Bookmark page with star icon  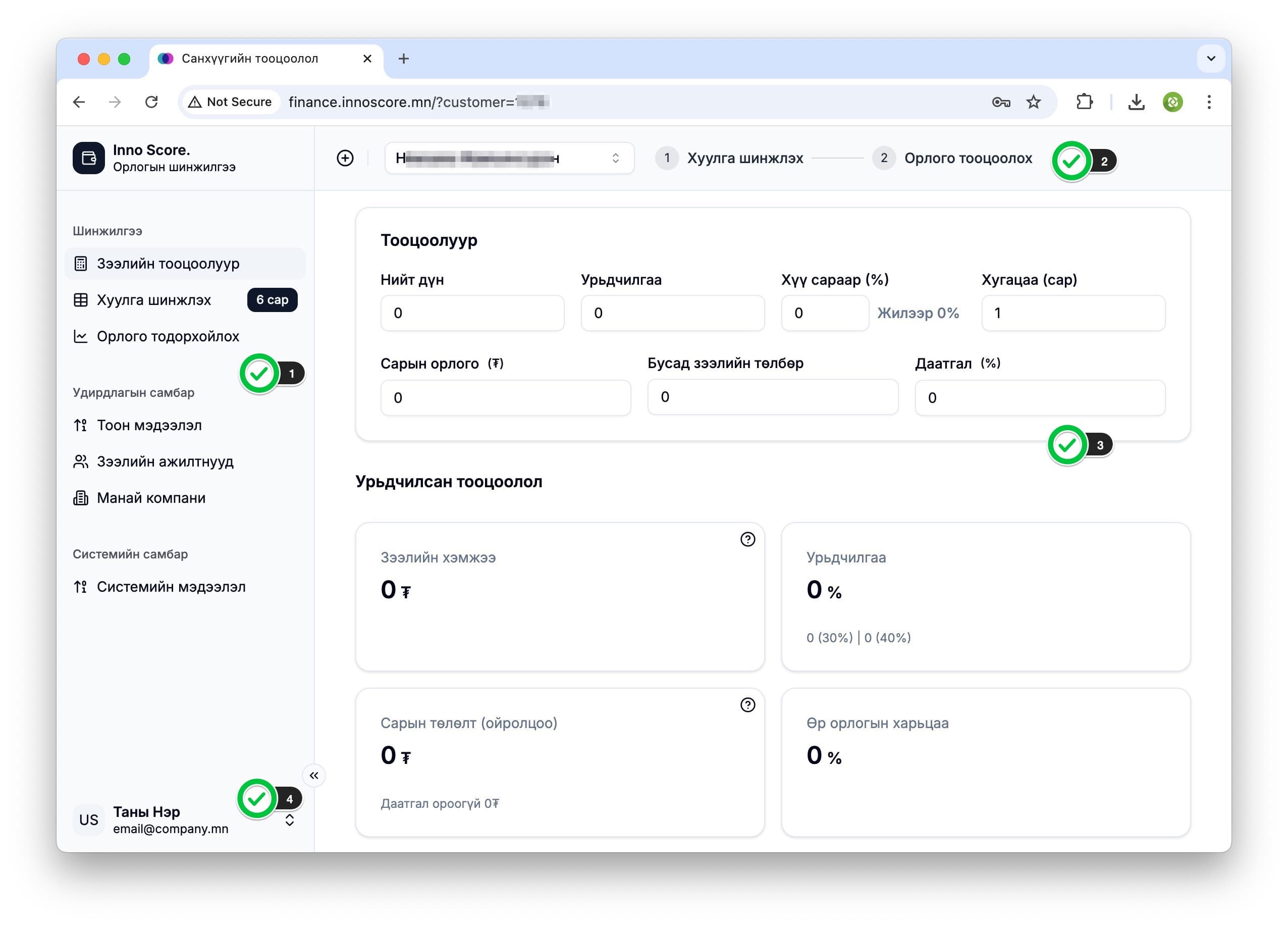pyautogui.click(x=1033, y=102)
